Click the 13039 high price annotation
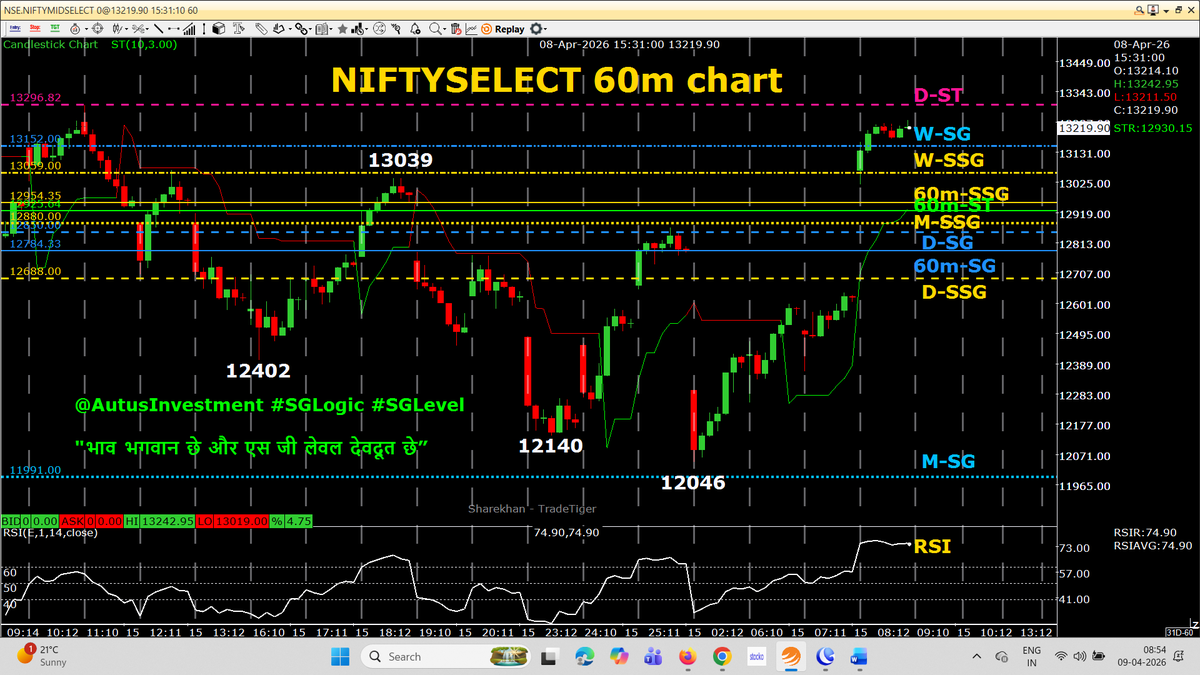This screenshot has height=675, width=1200. click(400, 160)
